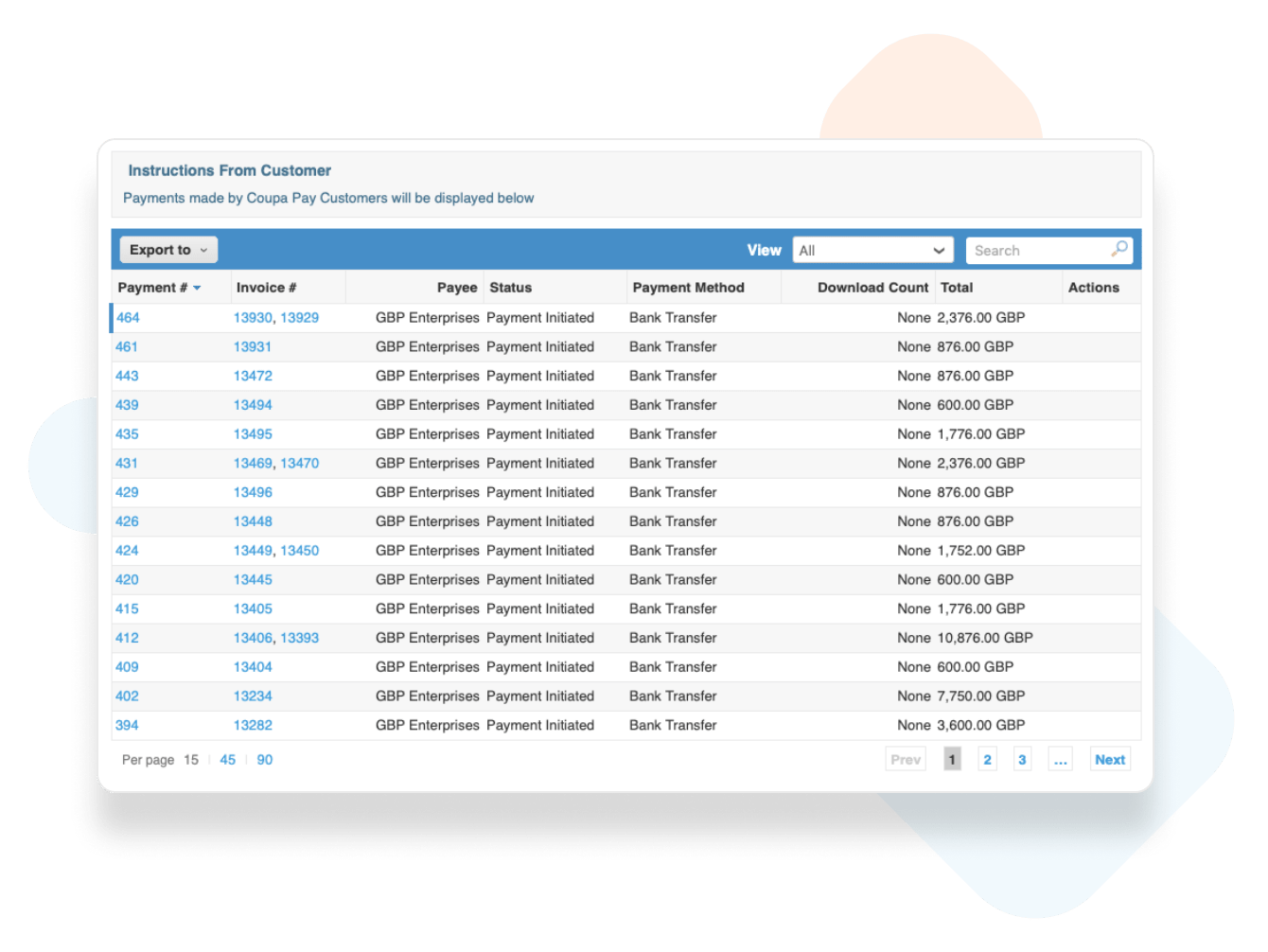This screenshot has width=1268, height=952.
Task: Click the Prev pagination button
Action: click(x=906, y=760)
